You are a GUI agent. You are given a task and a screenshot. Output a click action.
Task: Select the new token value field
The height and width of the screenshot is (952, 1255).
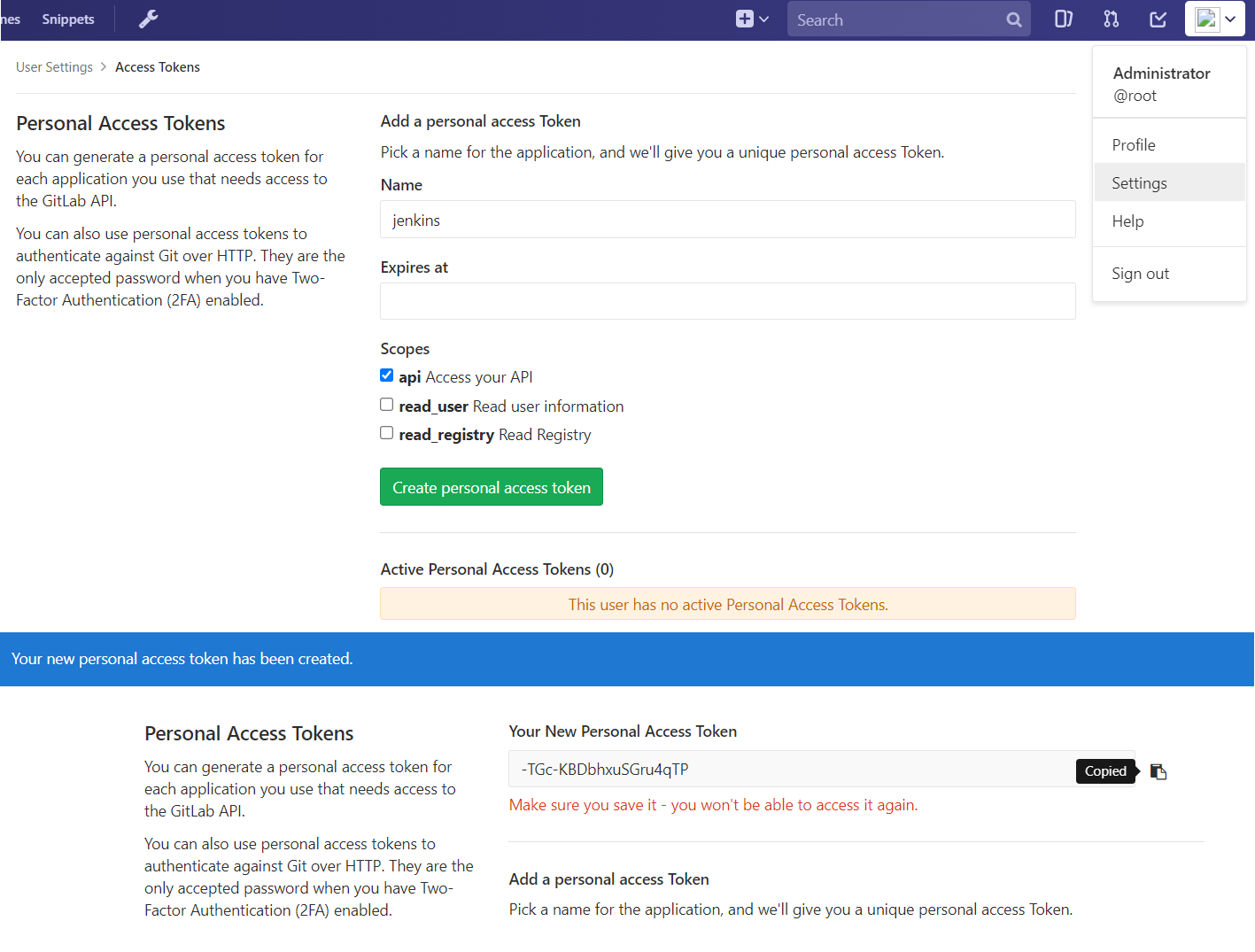coord(822,769)
